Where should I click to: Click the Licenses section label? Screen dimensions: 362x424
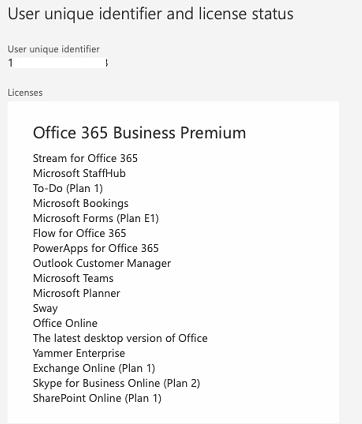coord(25,92)
